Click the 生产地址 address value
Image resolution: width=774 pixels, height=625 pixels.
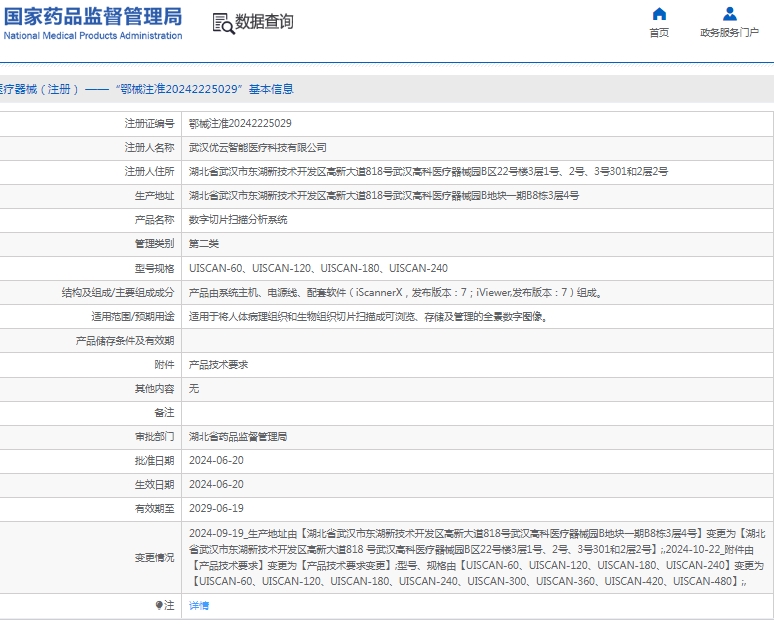[384, 195]
